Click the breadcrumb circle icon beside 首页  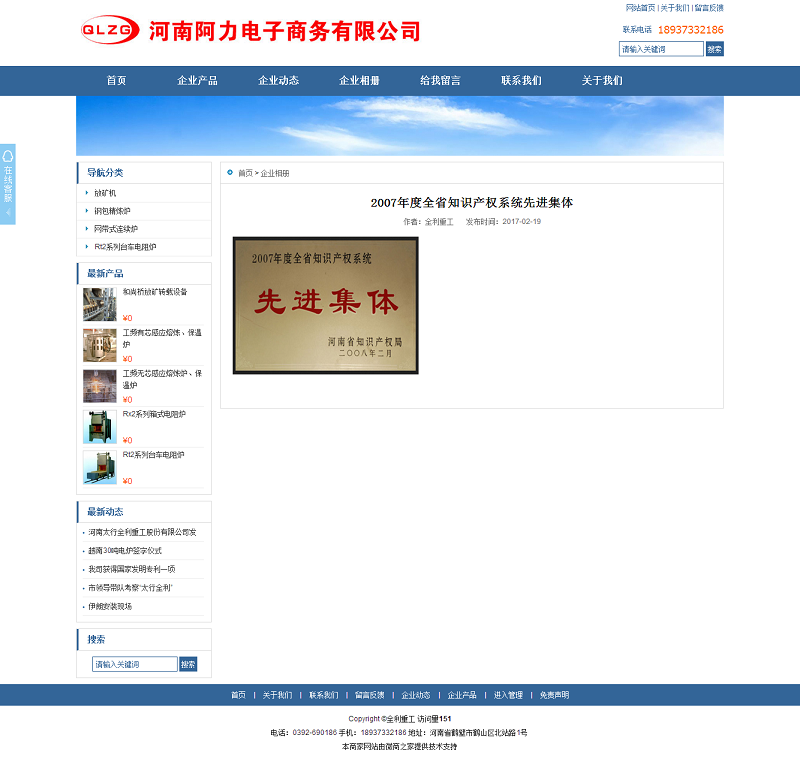(x=230, y=173)
